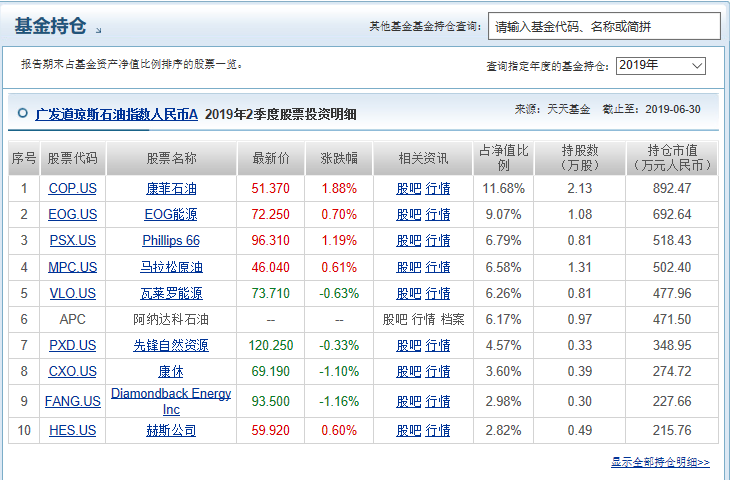This screenshot has width=732, height=480.
Task: Click the 11.68% net value ratio cell
Action: [x=503, y=189]
